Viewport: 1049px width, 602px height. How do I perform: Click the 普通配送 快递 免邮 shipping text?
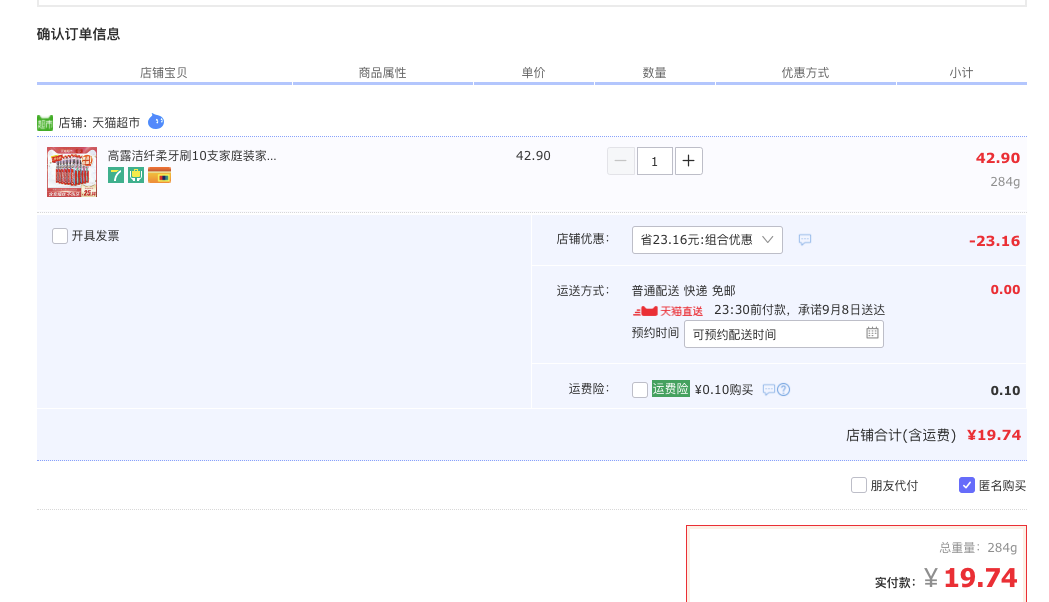pos(683,291)
